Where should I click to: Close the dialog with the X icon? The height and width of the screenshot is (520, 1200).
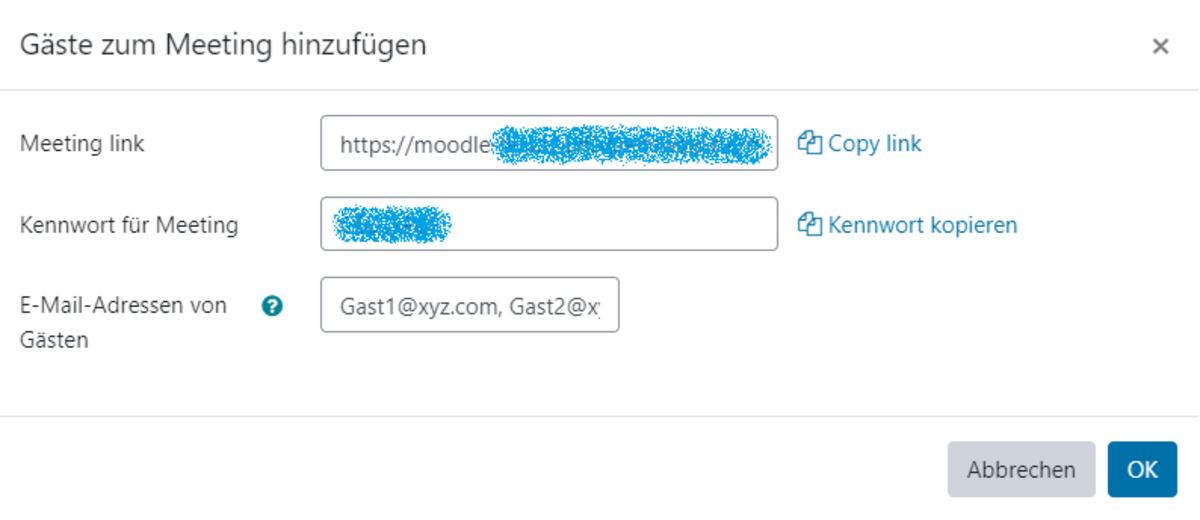[x=1160, y=46]
